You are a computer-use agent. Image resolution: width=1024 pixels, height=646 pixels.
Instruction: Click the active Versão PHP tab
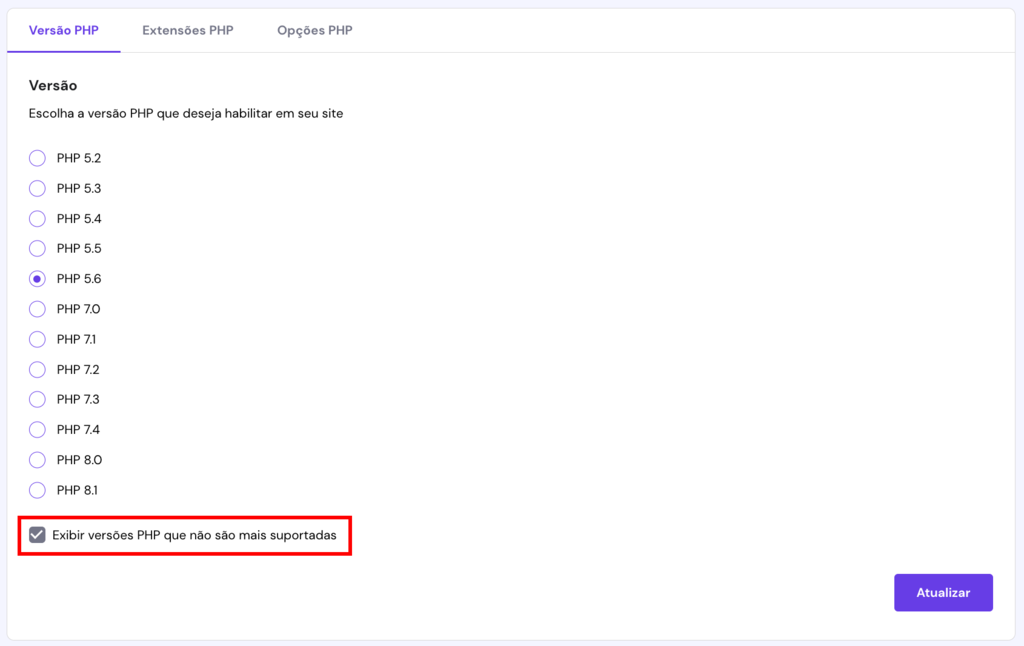[64, 30]
